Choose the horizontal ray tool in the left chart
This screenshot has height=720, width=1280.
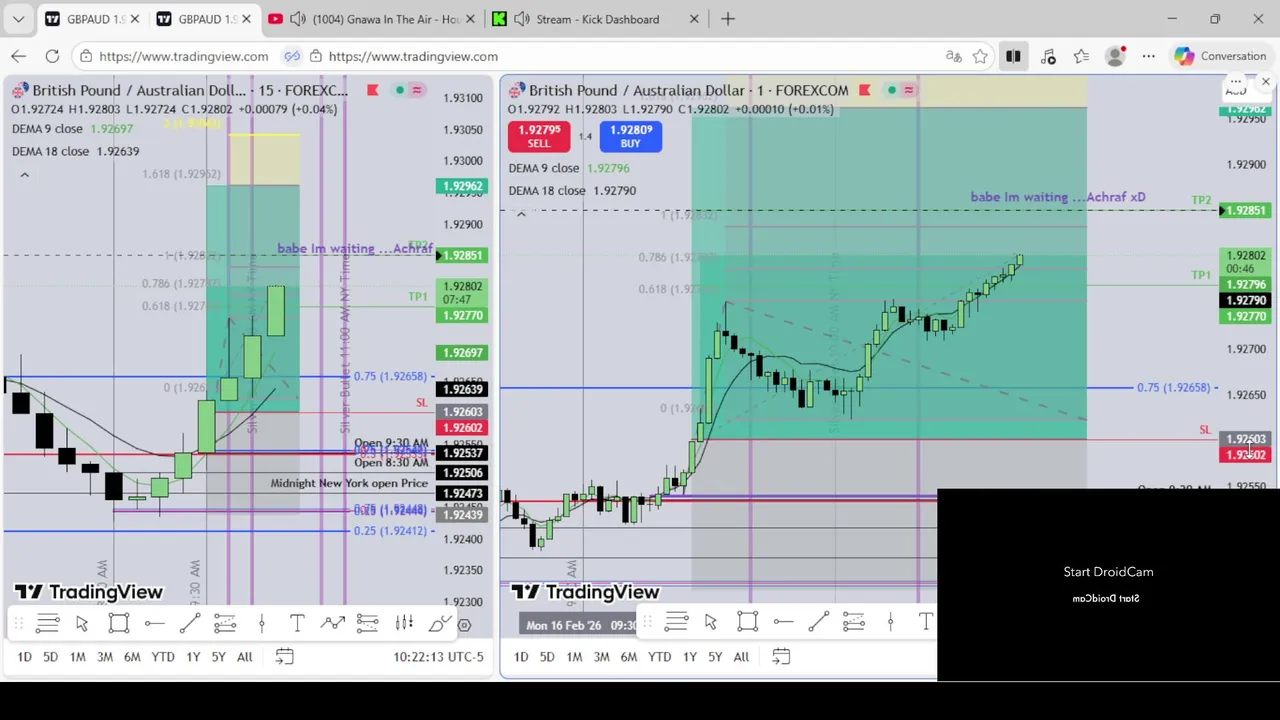pyautogui.click(x=154, y=624)
